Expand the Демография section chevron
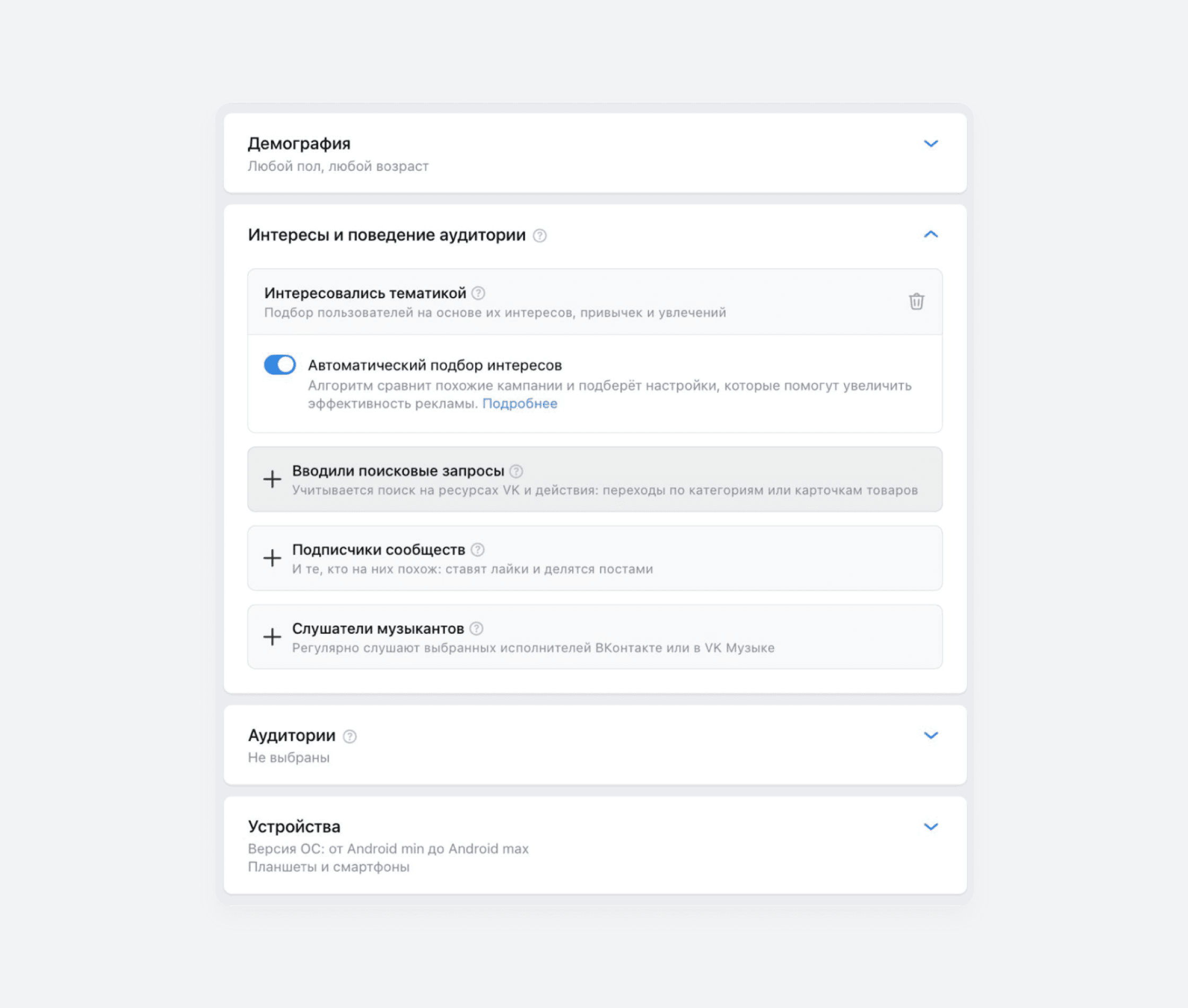 pyautogui.click(x=930, y=143)
